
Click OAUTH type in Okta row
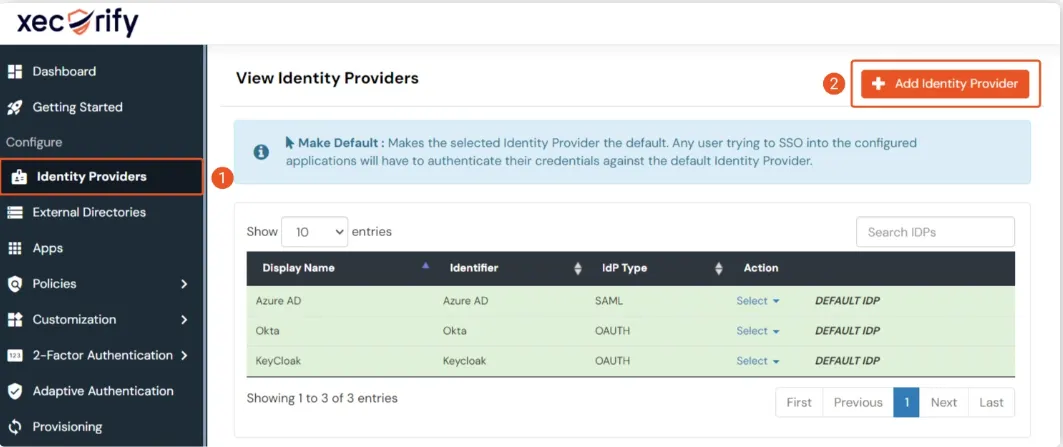pyautogui.click(x=613, y=331)
